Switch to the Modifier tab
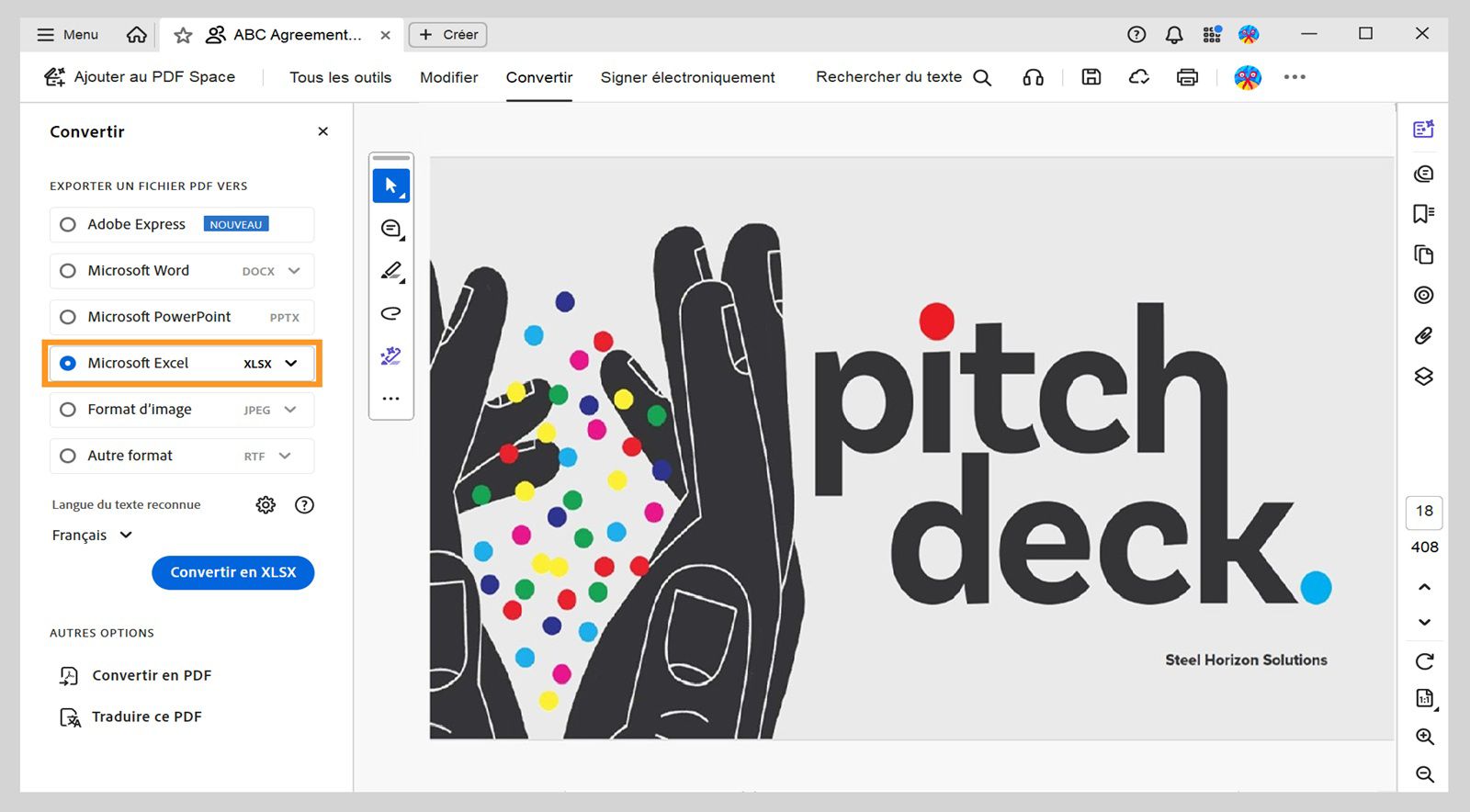This screenshot has width=1470, height=812. (x=448, y=77)
